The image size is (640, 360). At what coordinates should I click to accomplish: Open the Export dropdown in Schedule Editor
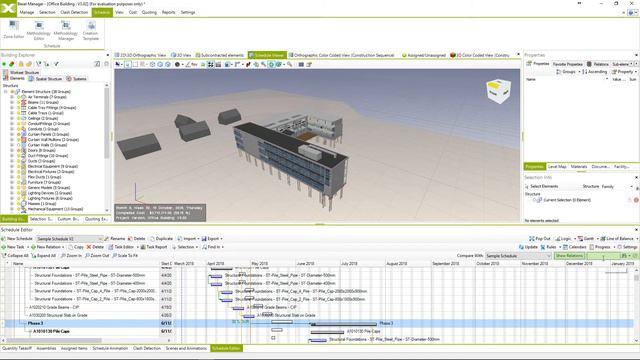pyautogui.click(x=212, y=238)
